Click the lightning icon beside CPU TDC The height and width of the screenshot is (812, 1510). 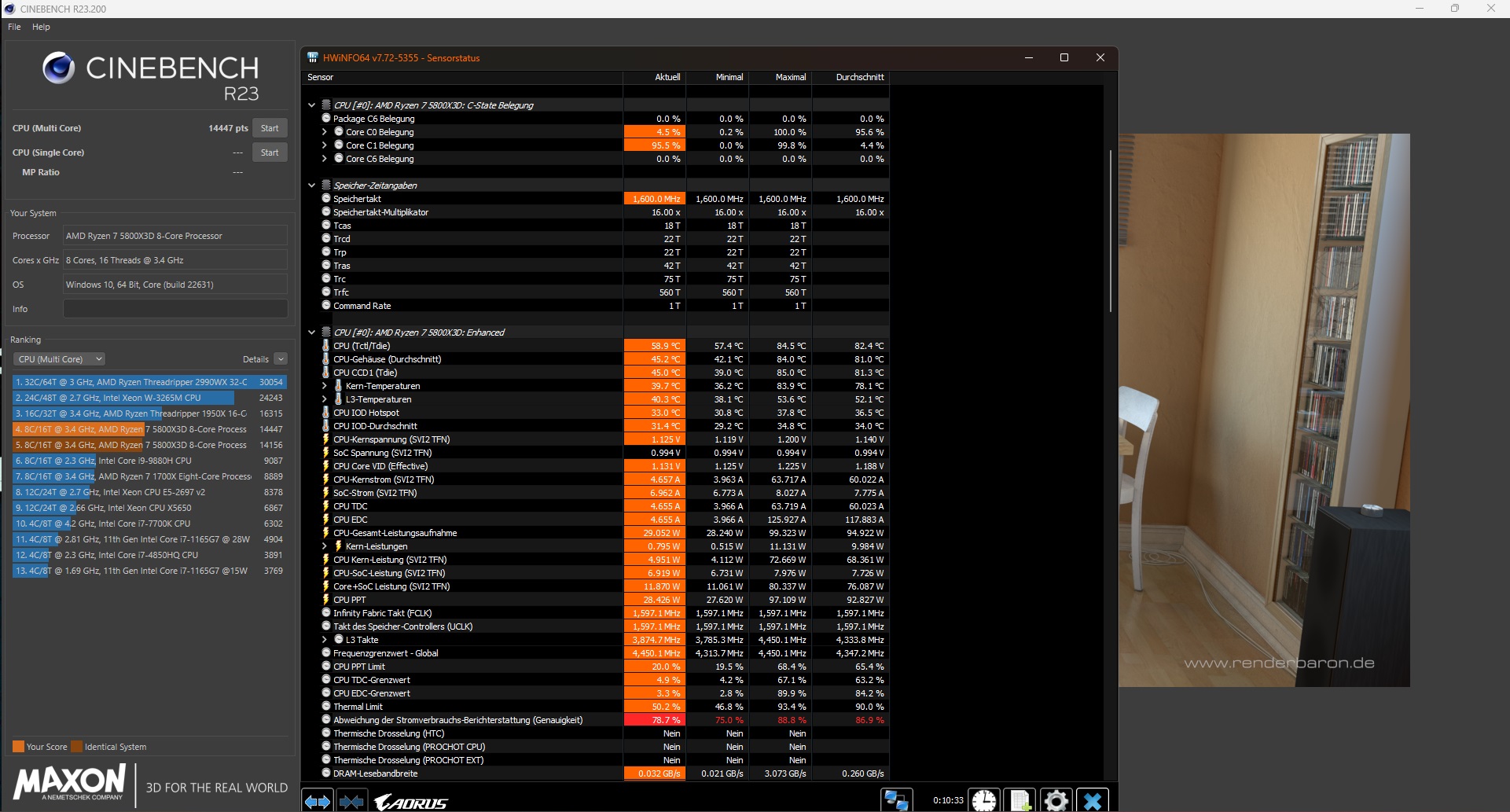point(325,506)
